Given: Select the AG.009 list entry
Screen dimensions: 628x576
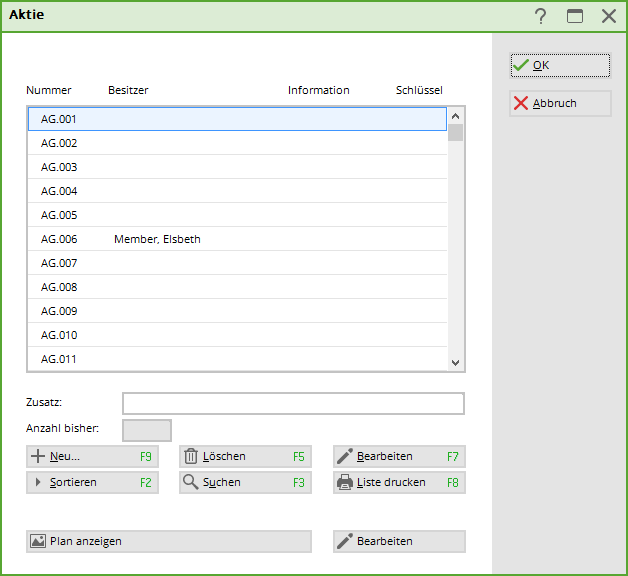Looking at the screenshot, I should click(x=236, y=311).
